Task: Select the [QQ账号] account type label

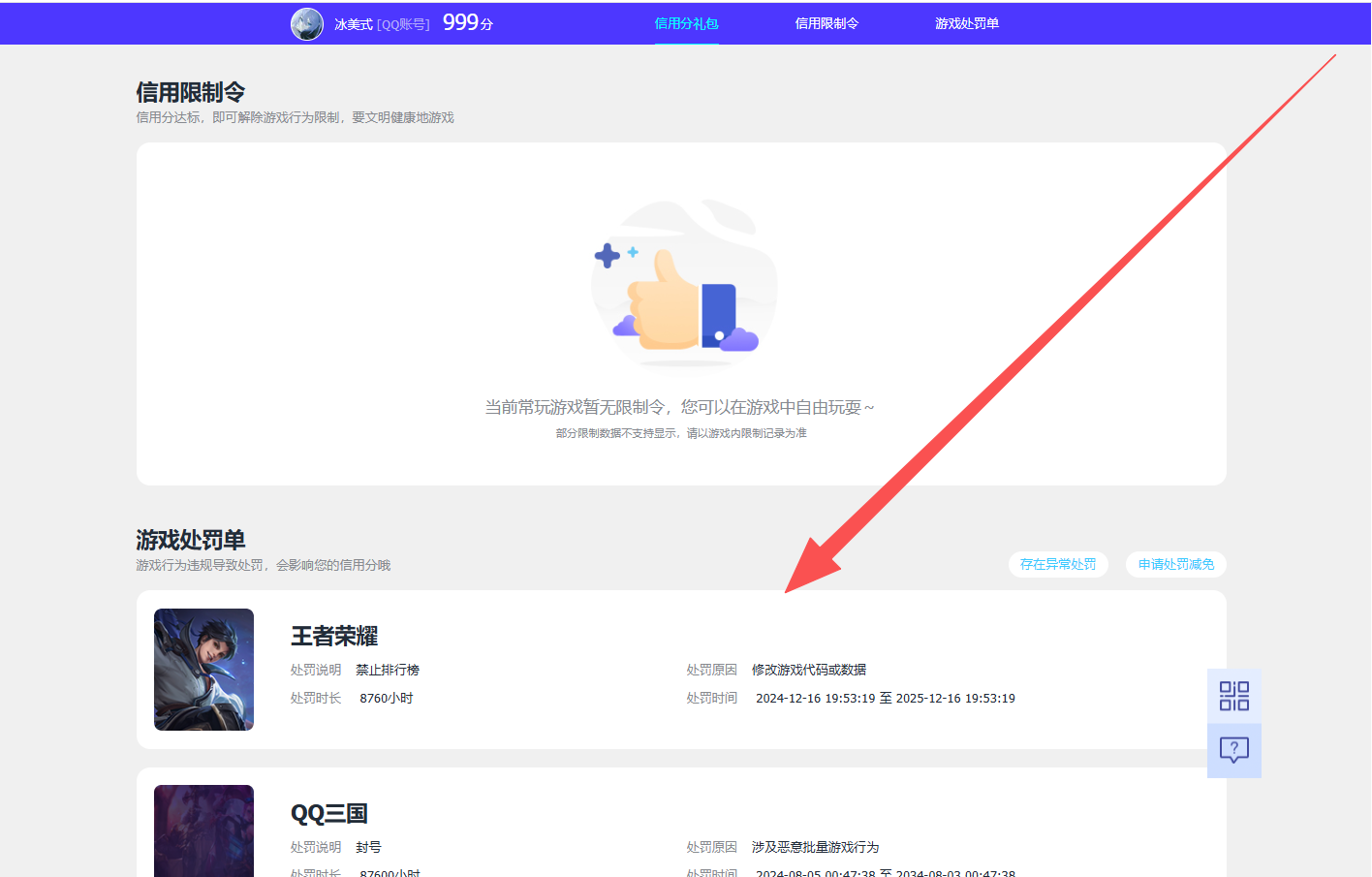Action: point(402,23)
